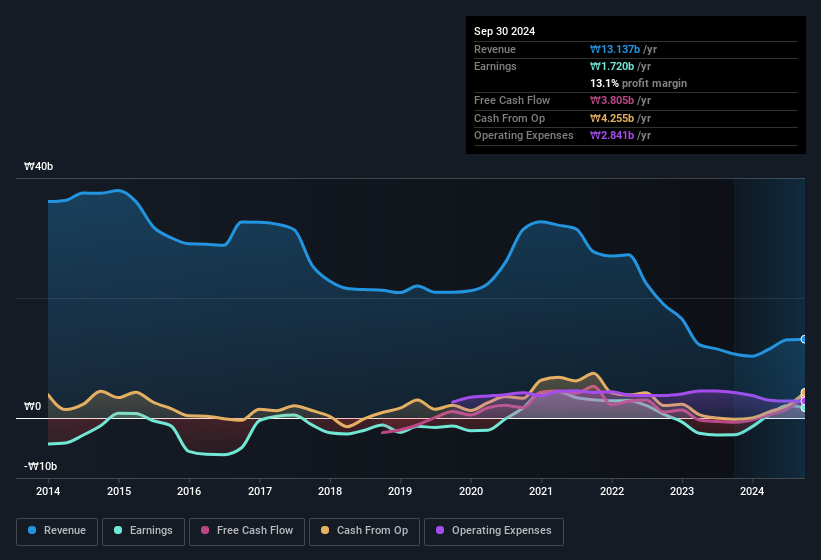Toggle the Operating Expenses legend button
The width and height of the screenshot is (821, 560).
494,531
